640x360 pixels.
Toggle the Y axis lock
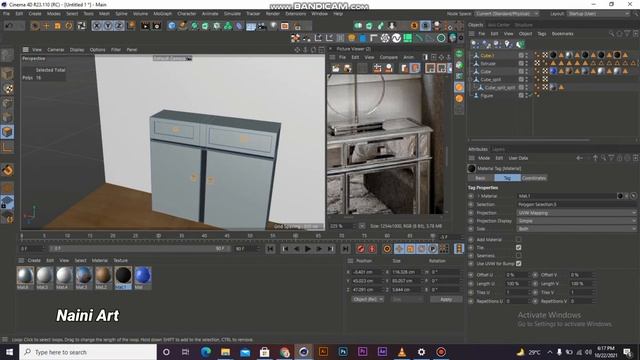[x=108, y=26]
